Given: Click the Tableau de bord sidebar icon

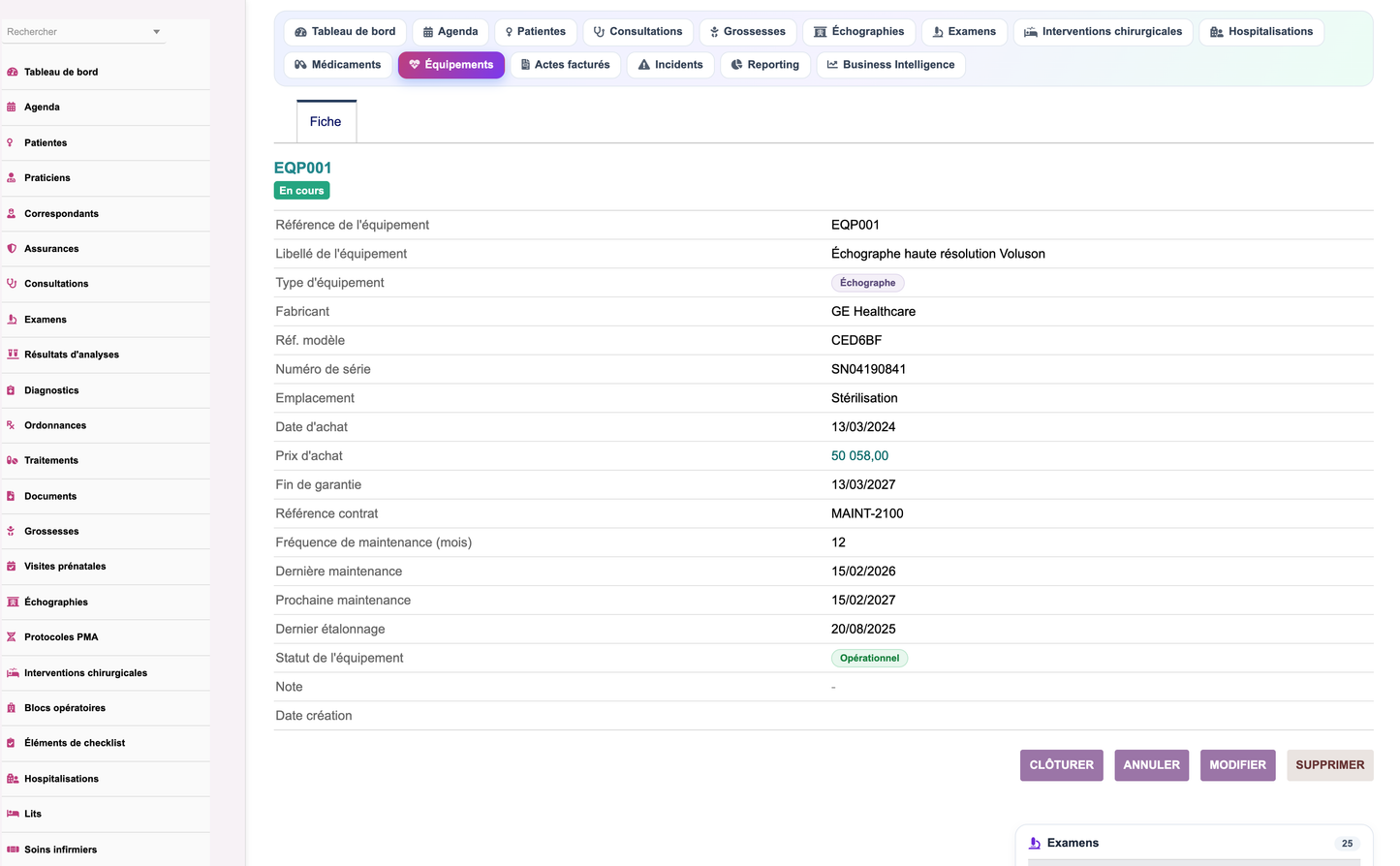Looking at the screenshot, I should 12,72.
